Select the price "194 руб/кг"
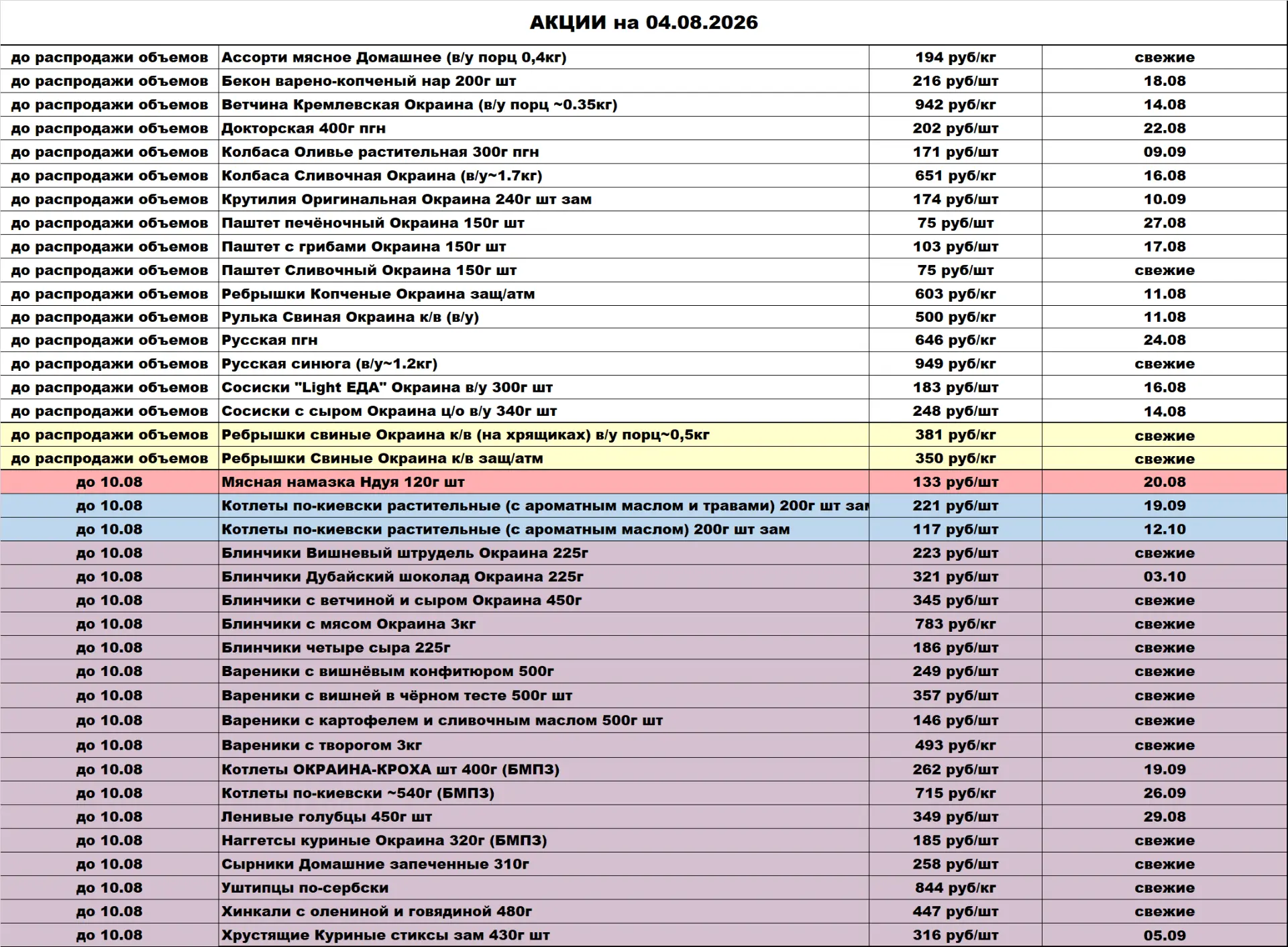This screenshot has width=1288, height=947. pyautogui.click(x=955, y=58)
